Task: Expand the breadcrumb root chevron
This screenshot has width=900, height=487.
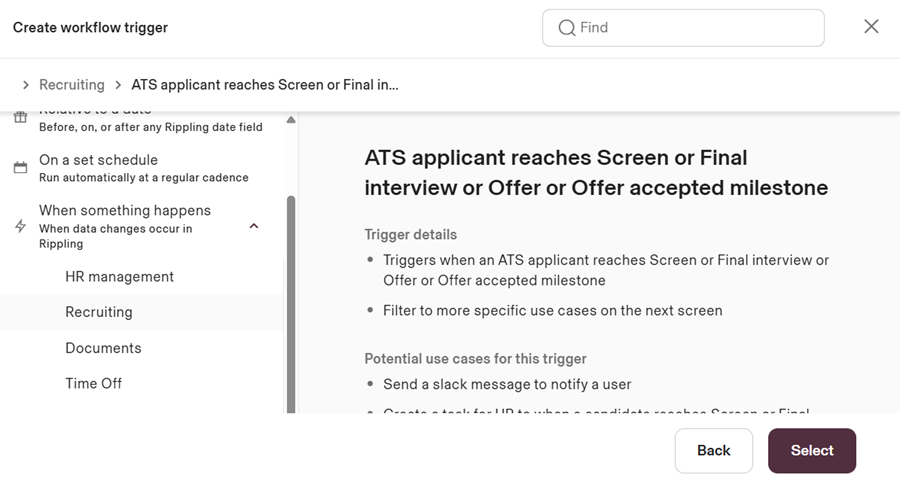Action: pyautogui.click(x=25, y=85)
